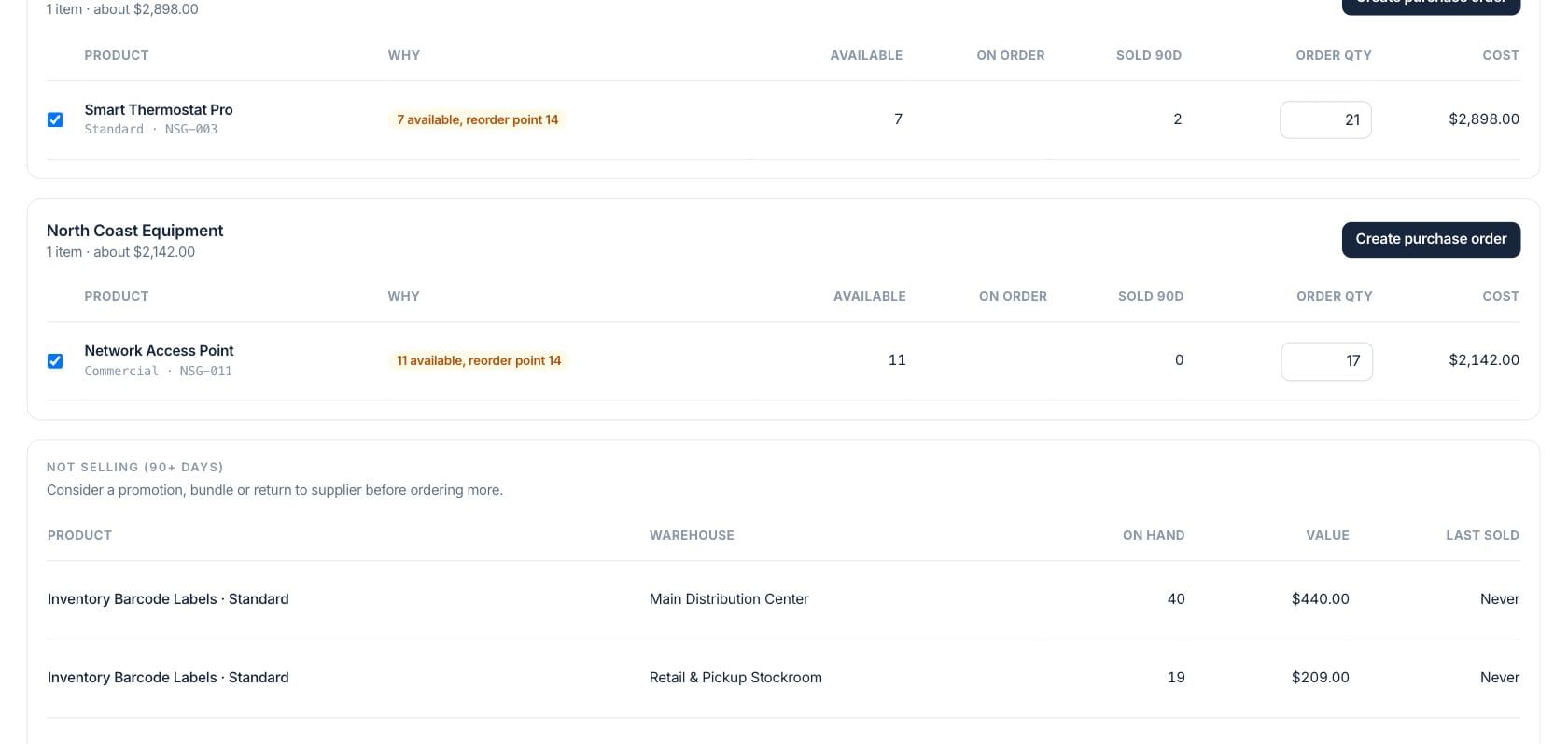Click the Main Distribution Center warehouse cell

(x=729, y=599)
